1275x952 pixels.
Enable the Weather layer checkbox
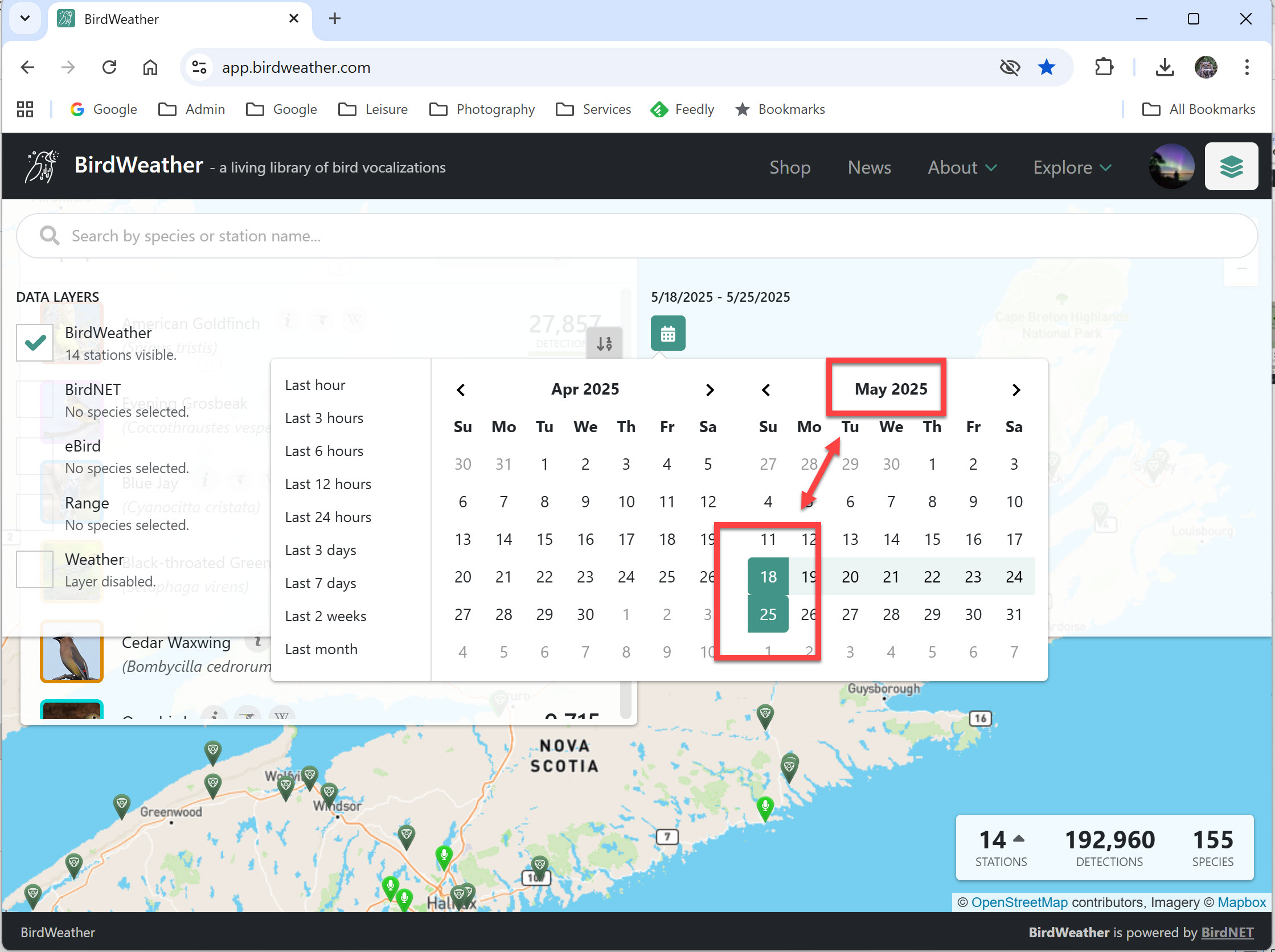point(35,569)
